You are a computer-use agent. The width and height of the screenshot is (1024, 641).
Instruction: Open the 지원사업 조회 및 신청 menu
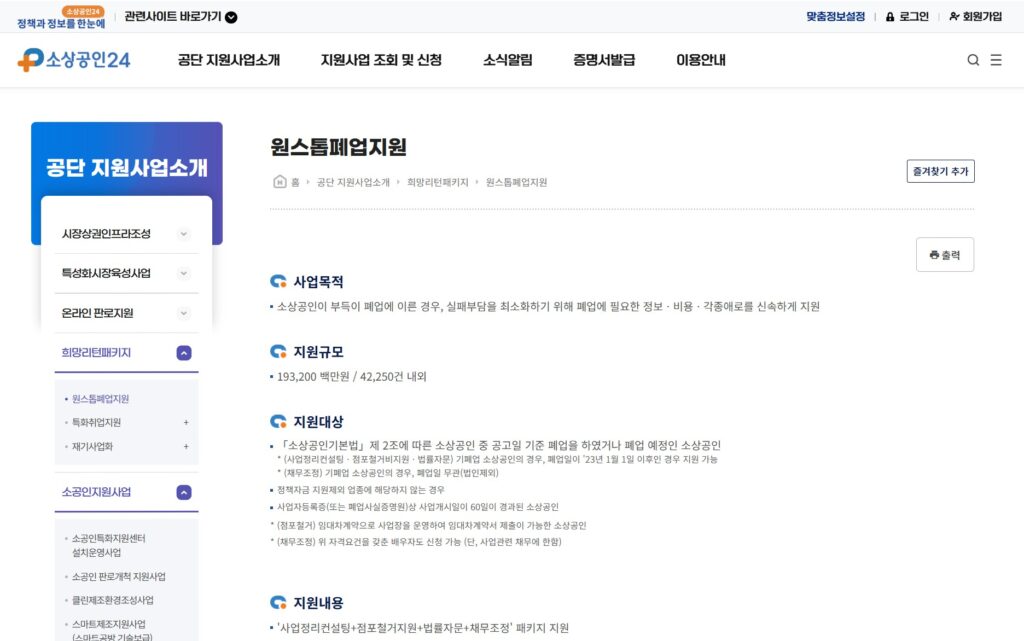[382, 60]
